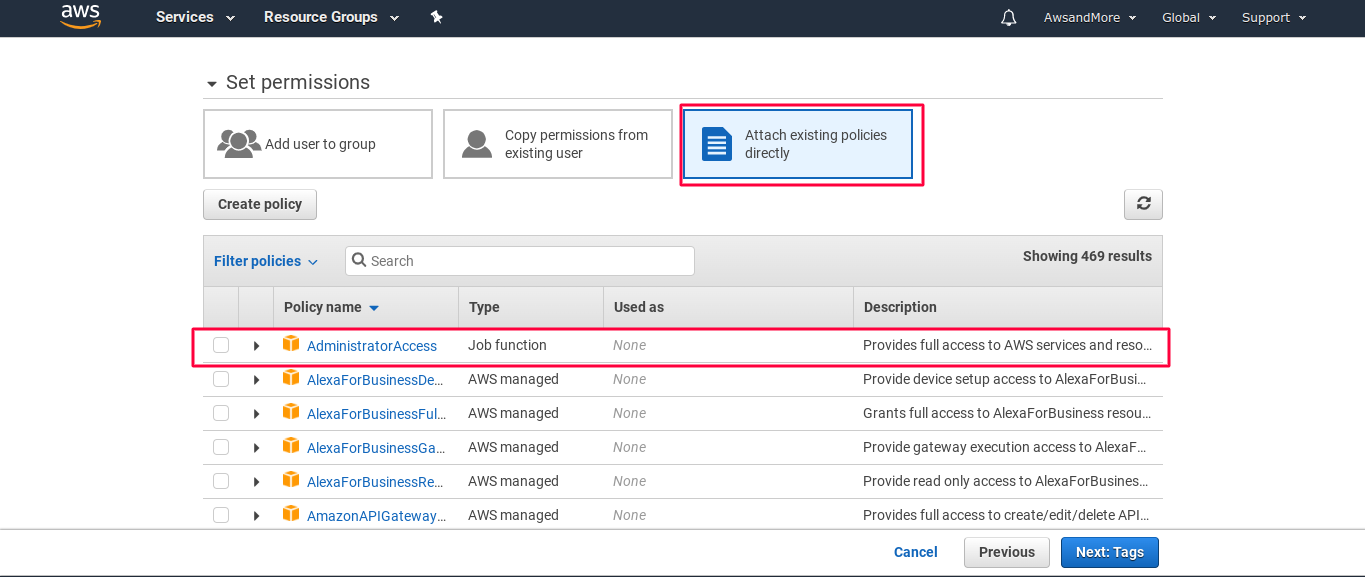Tick the AlexaForBusinessDe... policy checkbox
Image resolution: width=1365 pixels, height=577 pixels.
point(221,379)
